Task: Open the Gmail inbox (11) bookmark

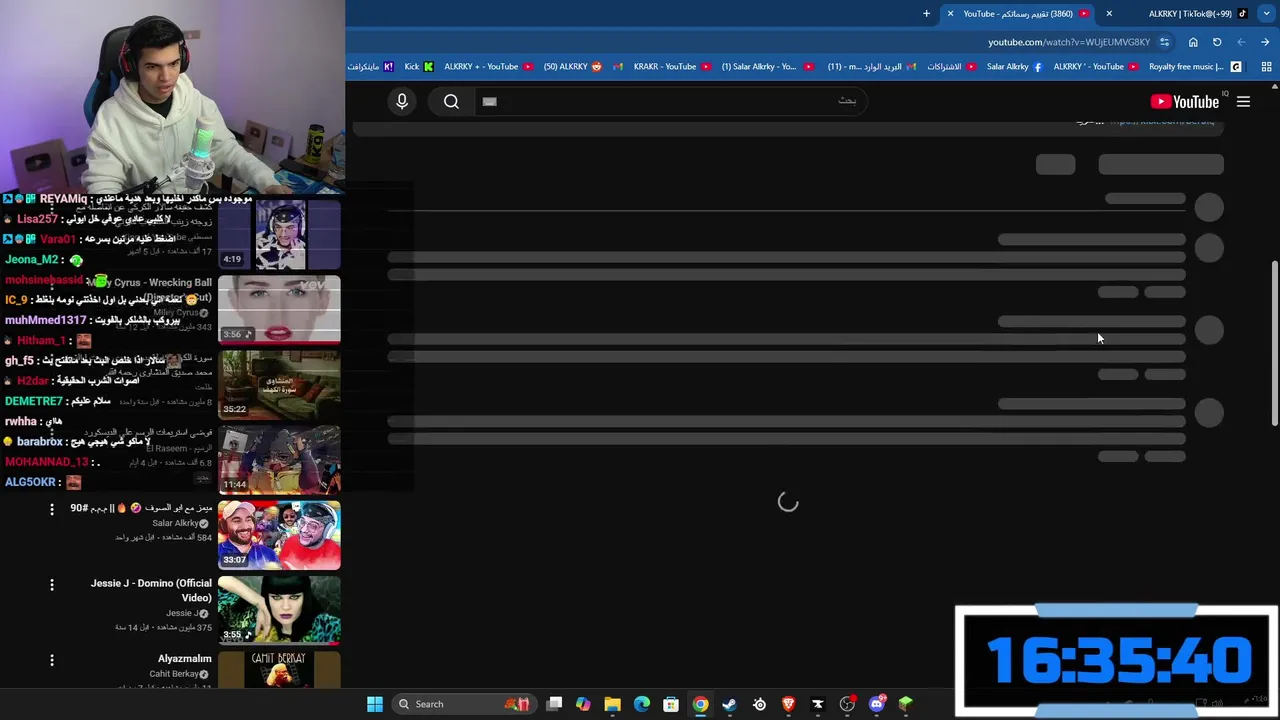Action: [872, 67]
